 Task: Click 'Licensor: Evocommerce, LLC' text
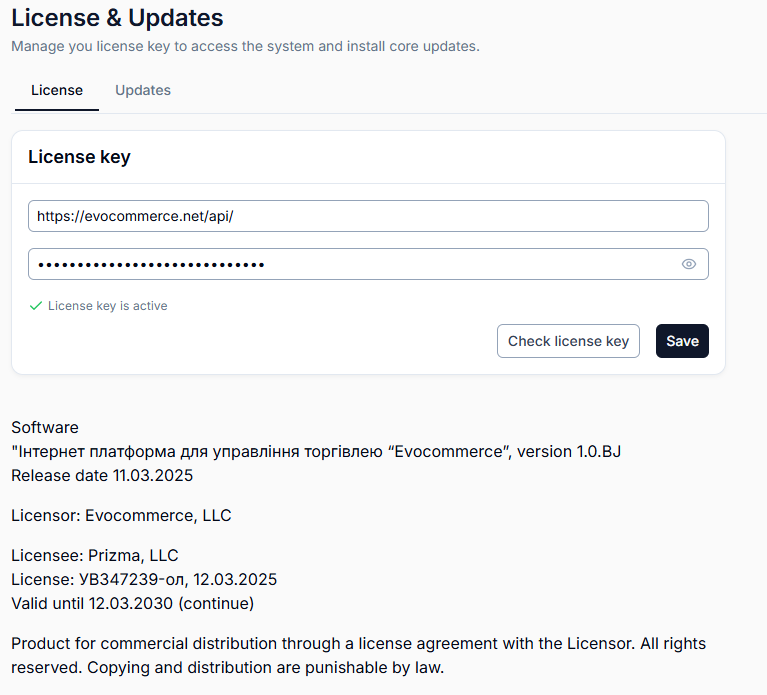pyautogui.click(x=121, y=516)
